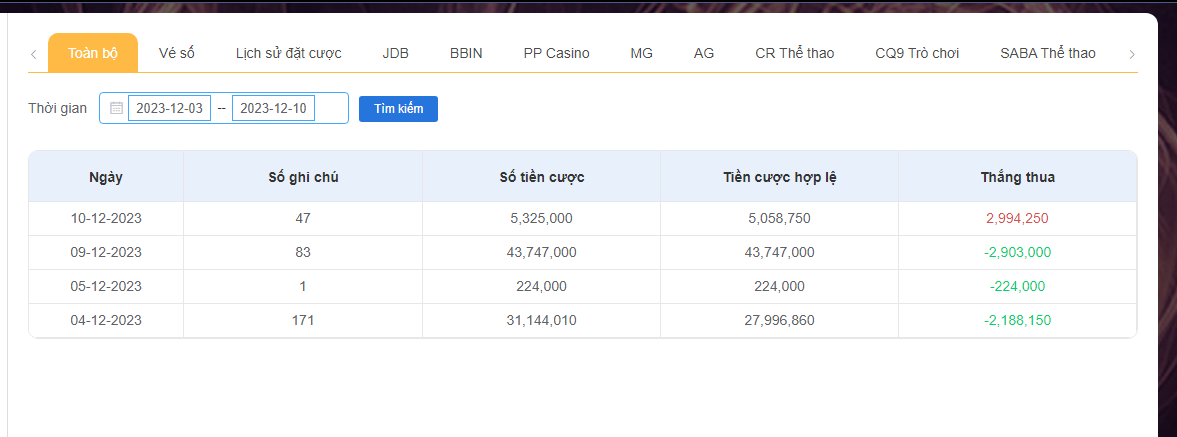The height and width of the screenshot is (437, 1177).
Task: Click the Thắng thua column header
Action: point(1017,177)
